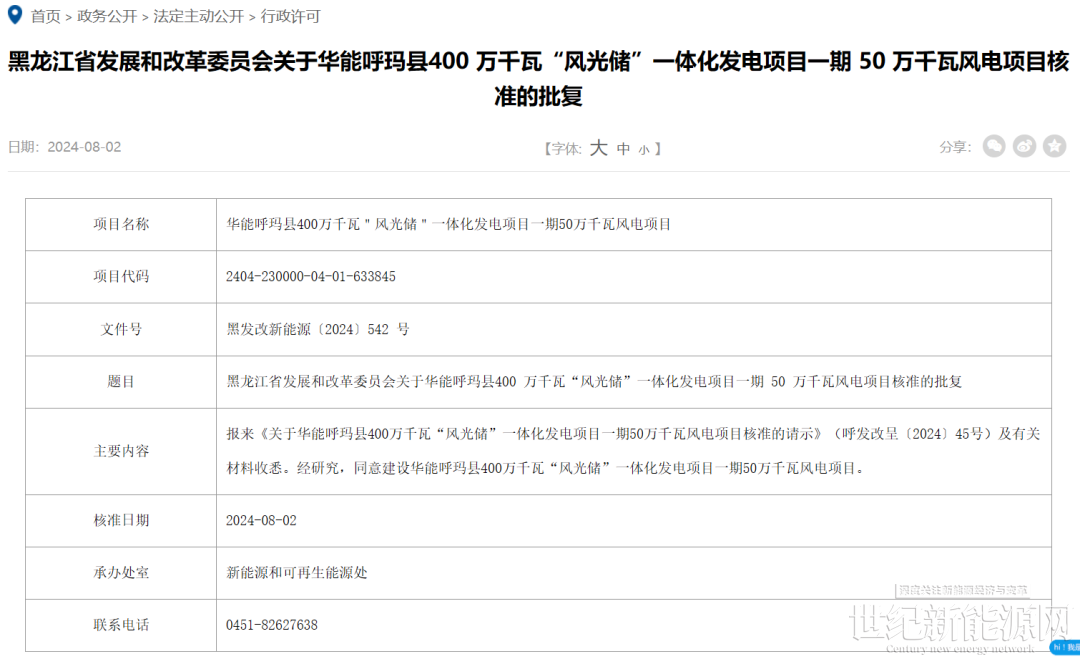Click the 主要内容 paragraph starting with 报来

pos(633,451)
